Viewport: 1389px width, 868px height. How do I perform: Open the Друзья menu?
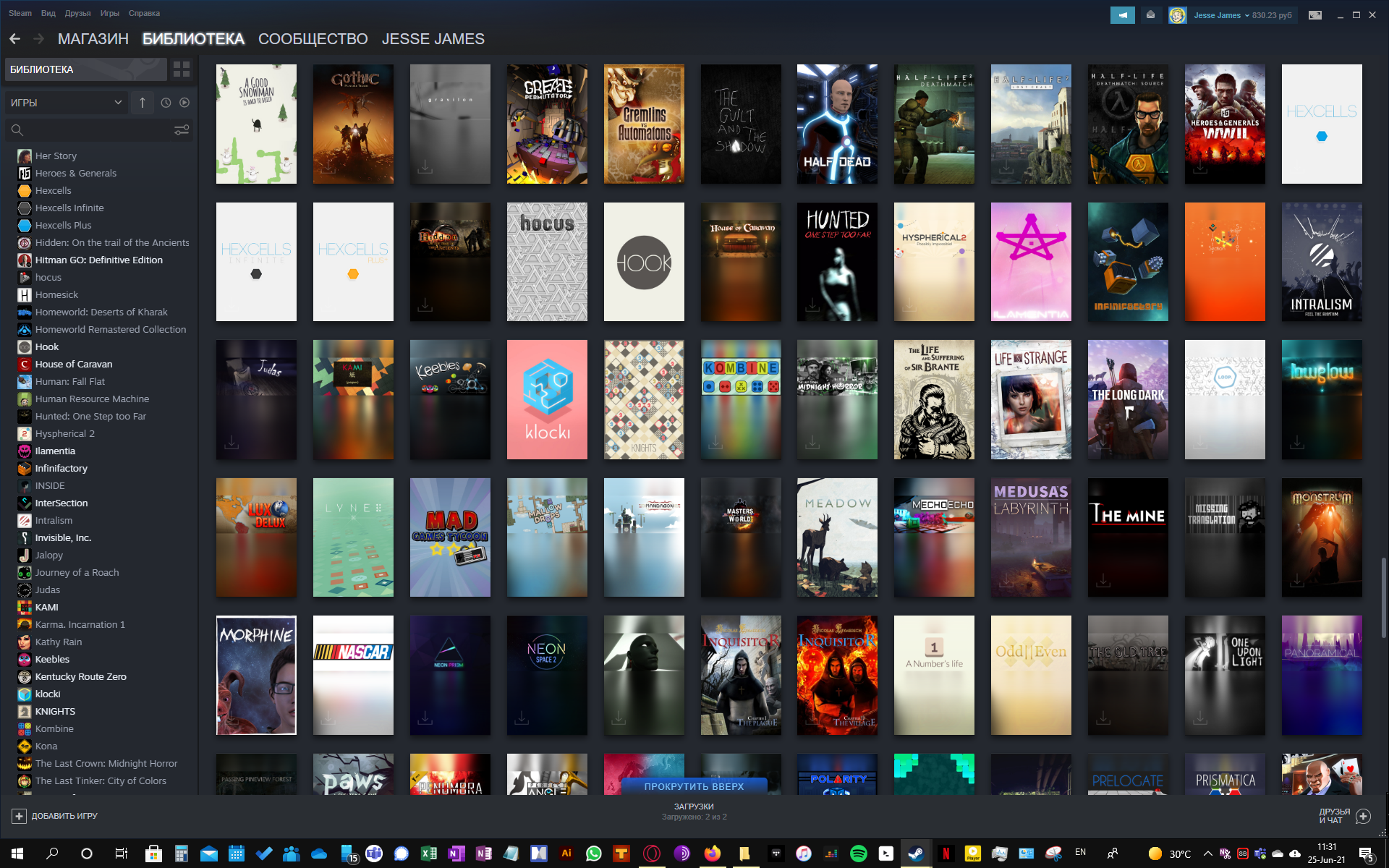coord(77,13)
